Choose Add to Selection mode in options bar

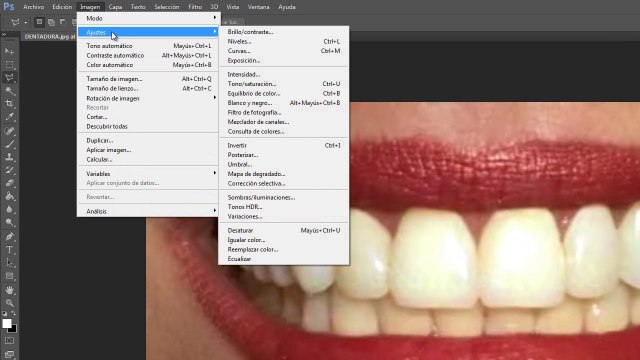click(51, 22)
